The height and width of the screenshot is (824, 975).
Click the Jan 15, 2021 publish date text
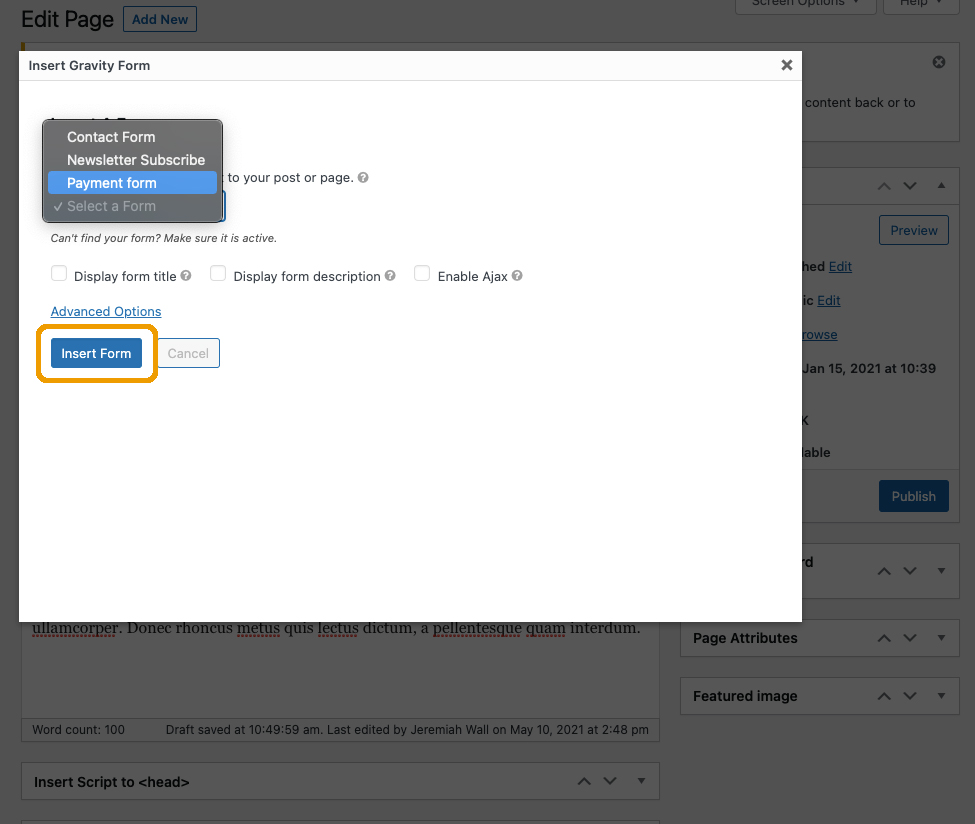tap(869, 368)
